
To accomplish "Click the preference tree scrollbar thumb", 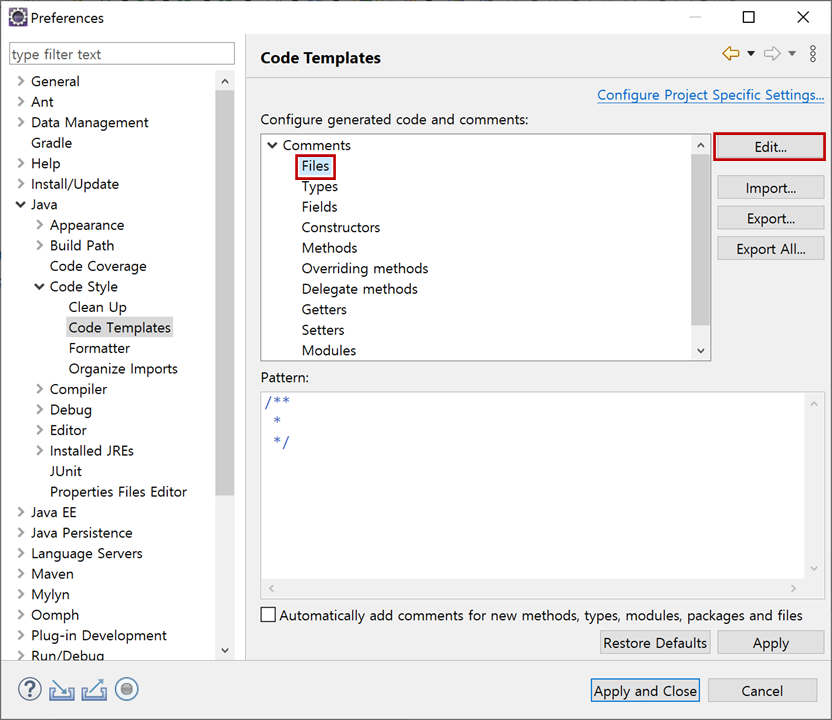I will [225, 292].
